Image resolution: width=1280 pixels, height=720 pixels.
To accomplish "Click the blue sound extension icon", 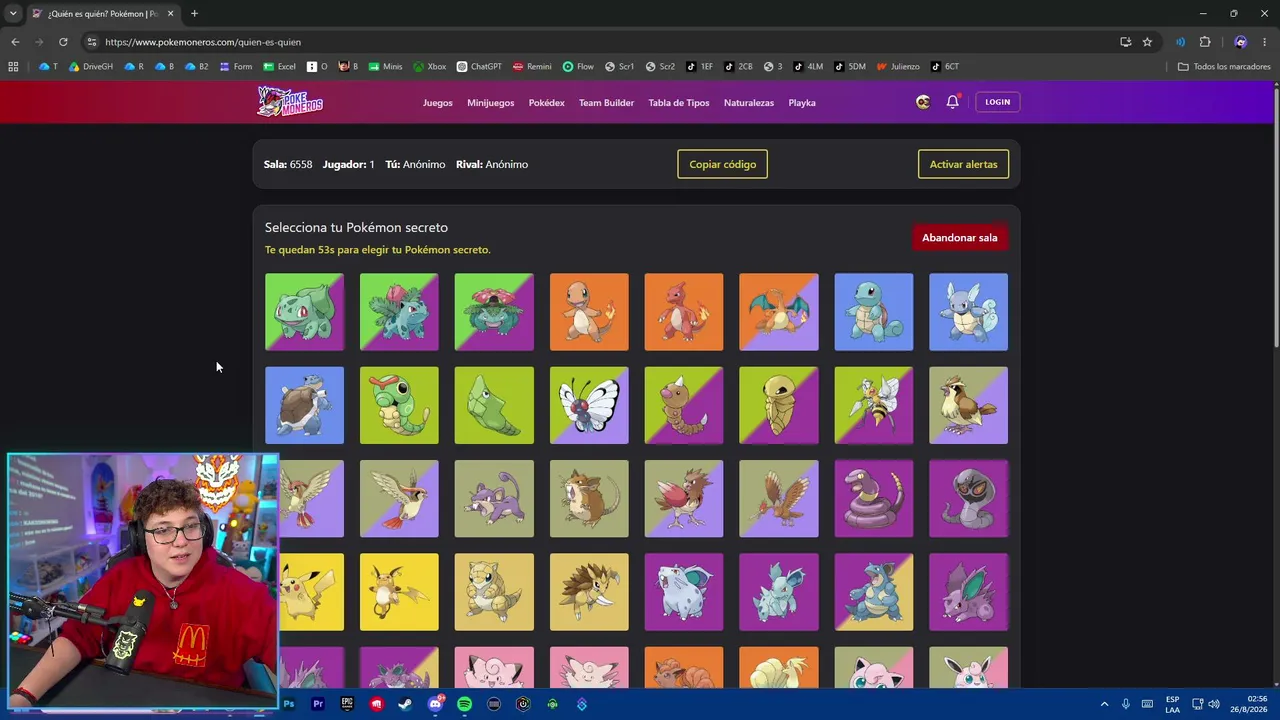I will tap(1181, 42).
